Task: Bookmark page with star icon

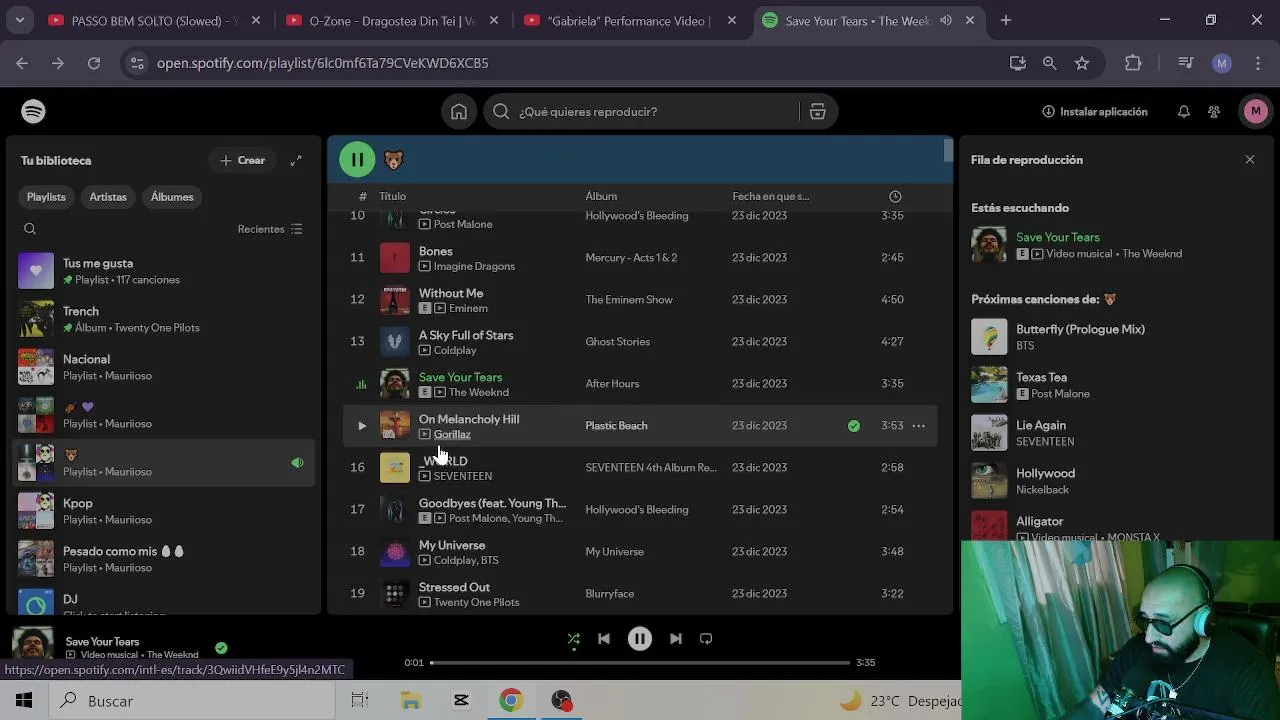Action: tap(1081, 63)
